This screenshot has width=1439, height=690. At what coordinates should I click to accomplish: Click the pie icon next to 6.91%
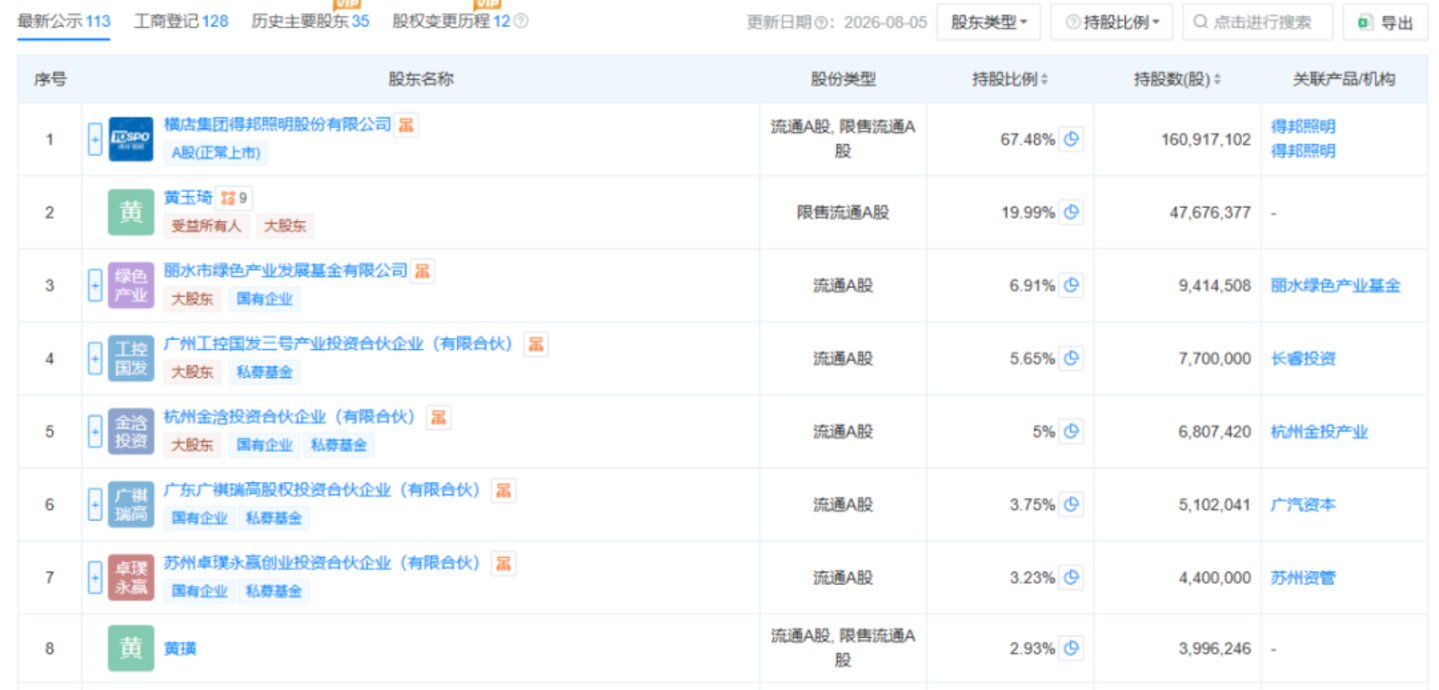1071,285
